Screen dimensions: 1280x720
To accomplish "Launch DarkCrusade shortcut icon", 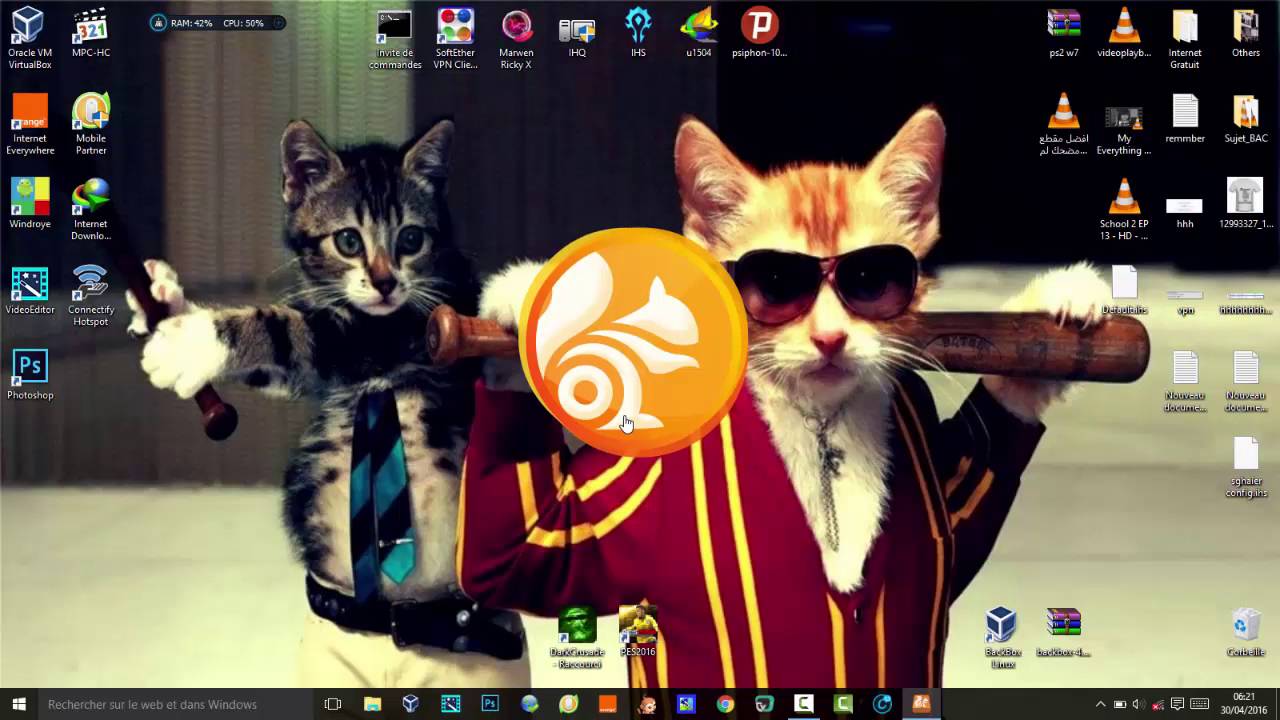I will click(577, 638).
